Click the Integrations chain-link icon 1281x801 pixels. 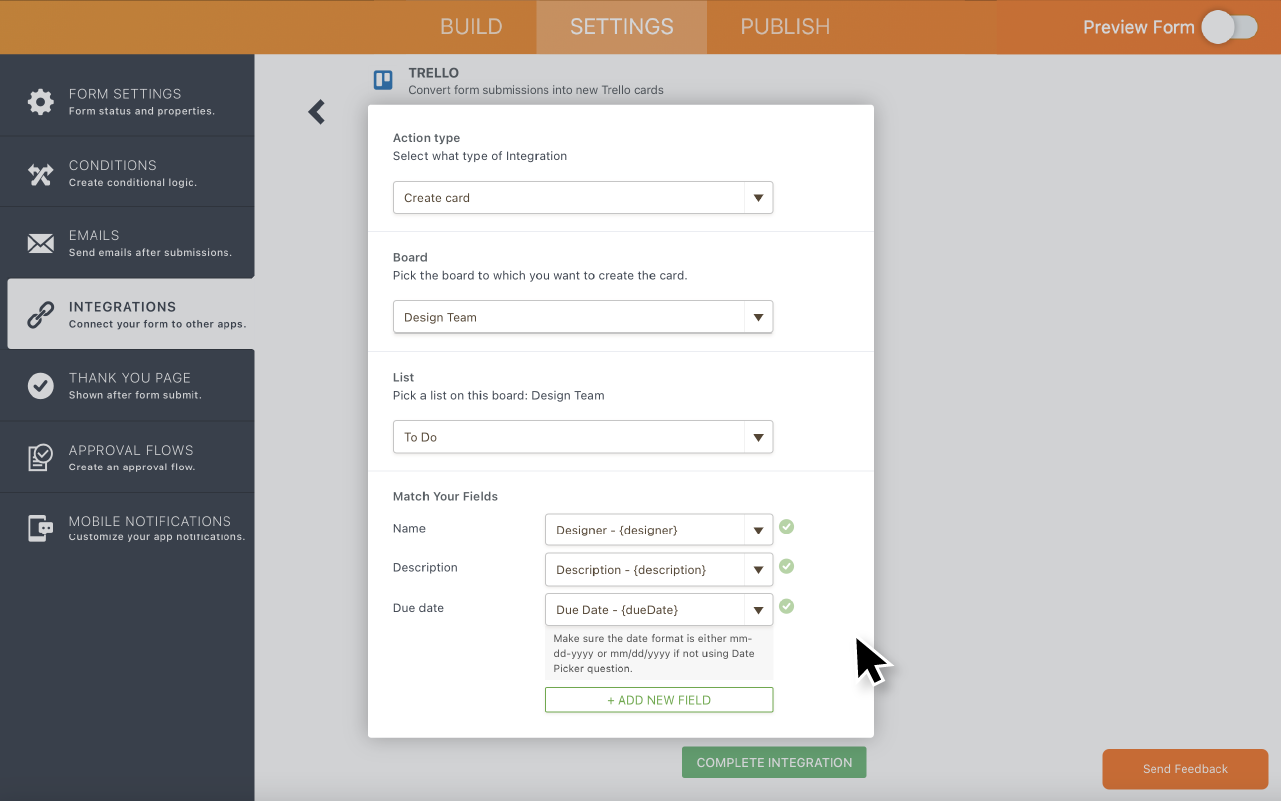[x=40, y=313]
